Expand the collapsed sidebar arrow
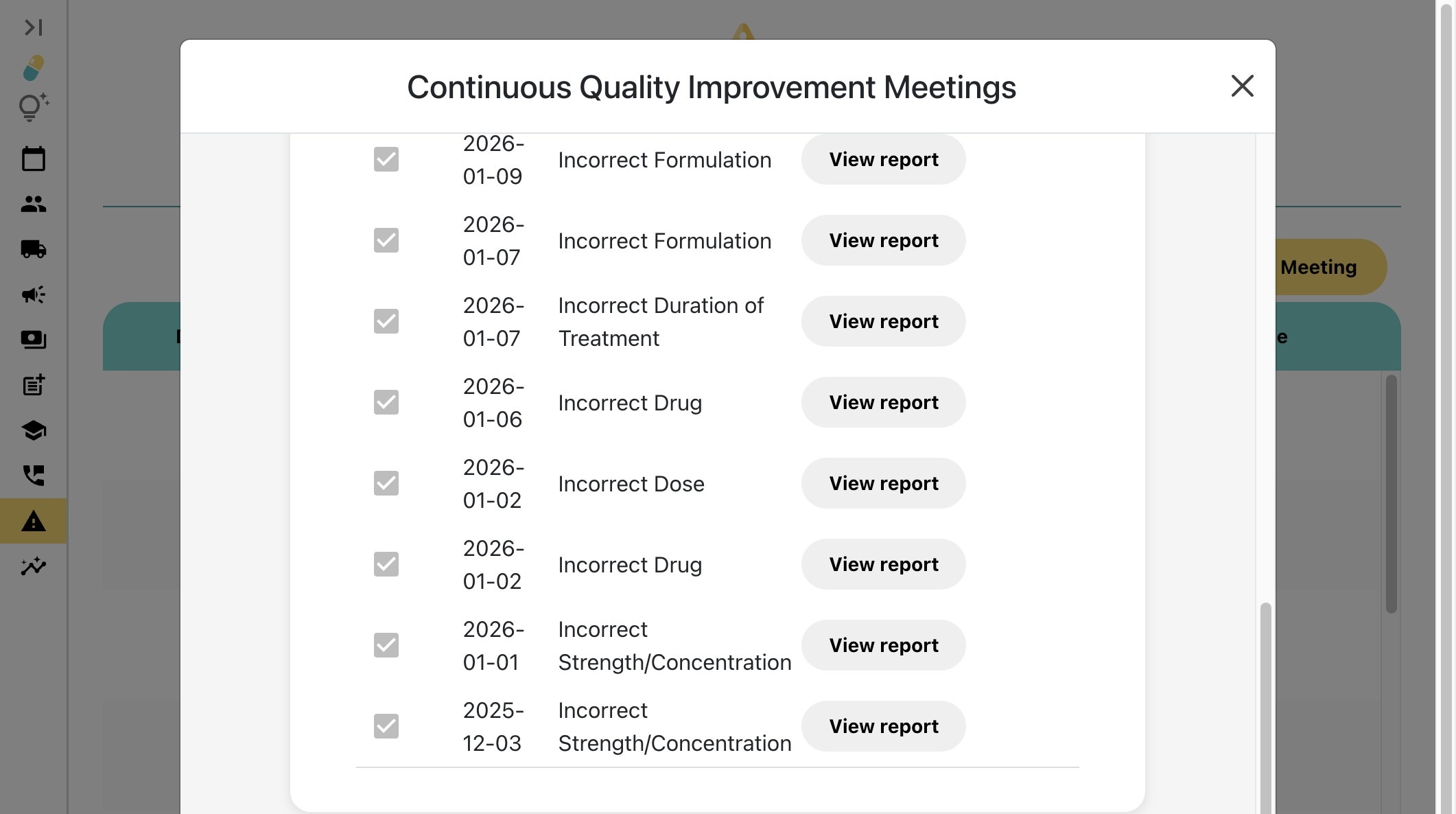 point(33,27)
